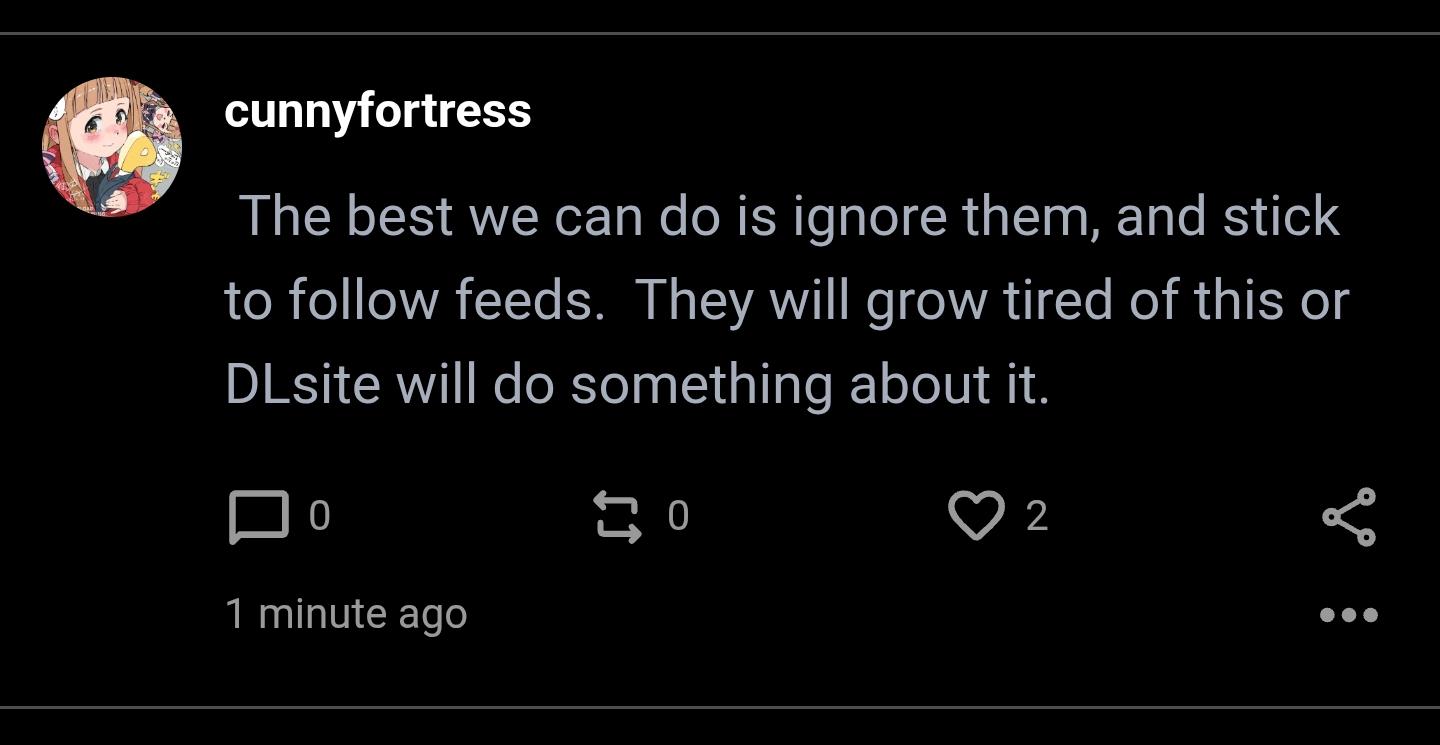The image size is (1440, 745).
Task: View likers by clicking the like count 2
Action: click(1037, 516)
